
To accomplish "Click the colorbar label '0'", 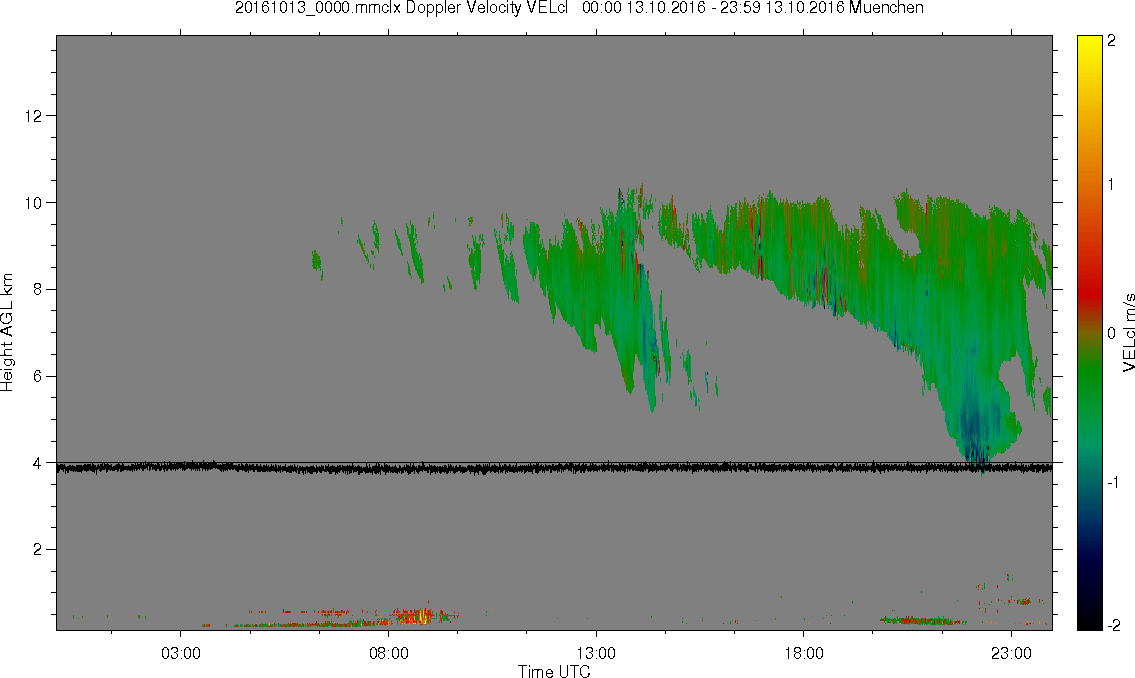I will pos(1112,333).
